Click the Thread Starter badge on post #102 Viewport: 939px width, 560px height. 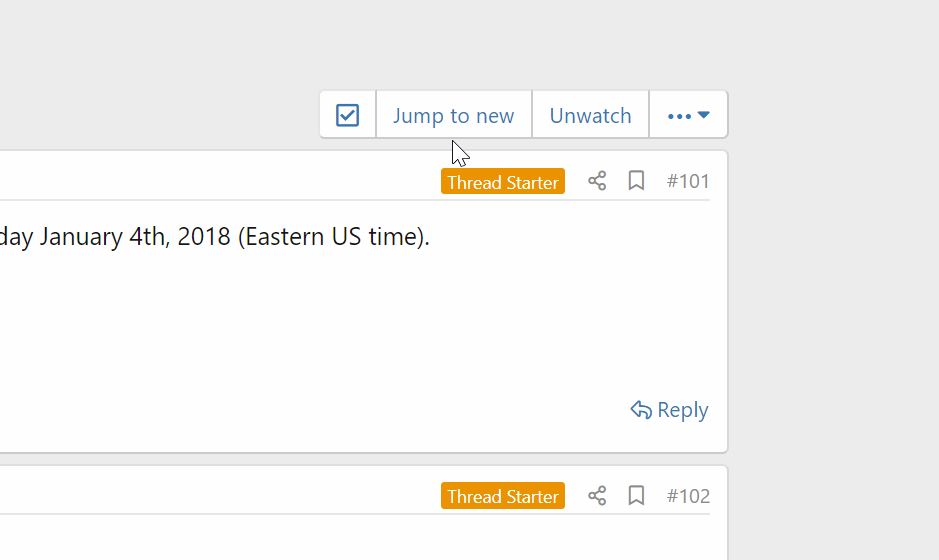(502, 496)
